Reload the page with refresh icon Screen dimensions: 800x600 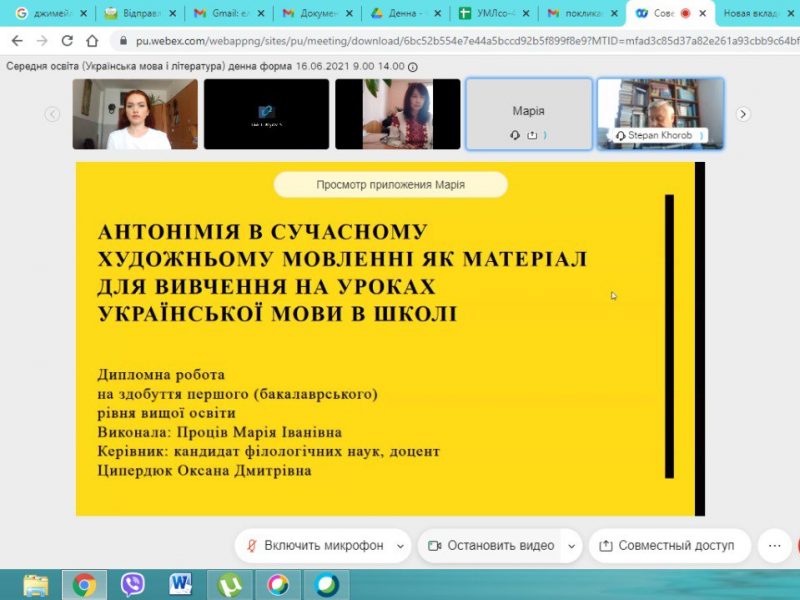67,41
